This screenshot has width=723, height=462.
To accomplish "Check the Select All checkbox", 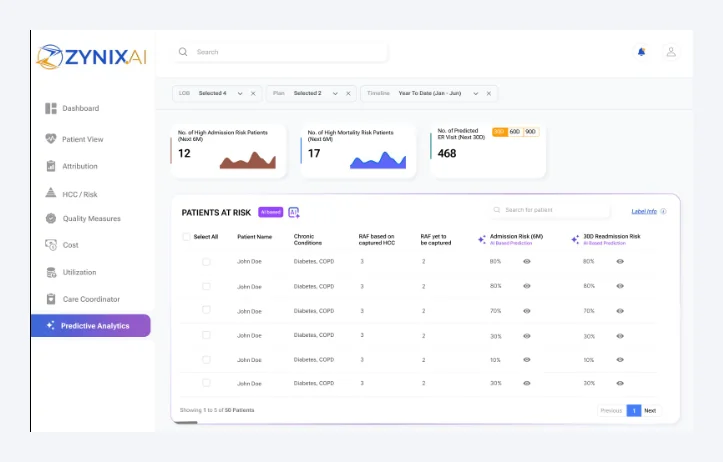I will 186,237.
